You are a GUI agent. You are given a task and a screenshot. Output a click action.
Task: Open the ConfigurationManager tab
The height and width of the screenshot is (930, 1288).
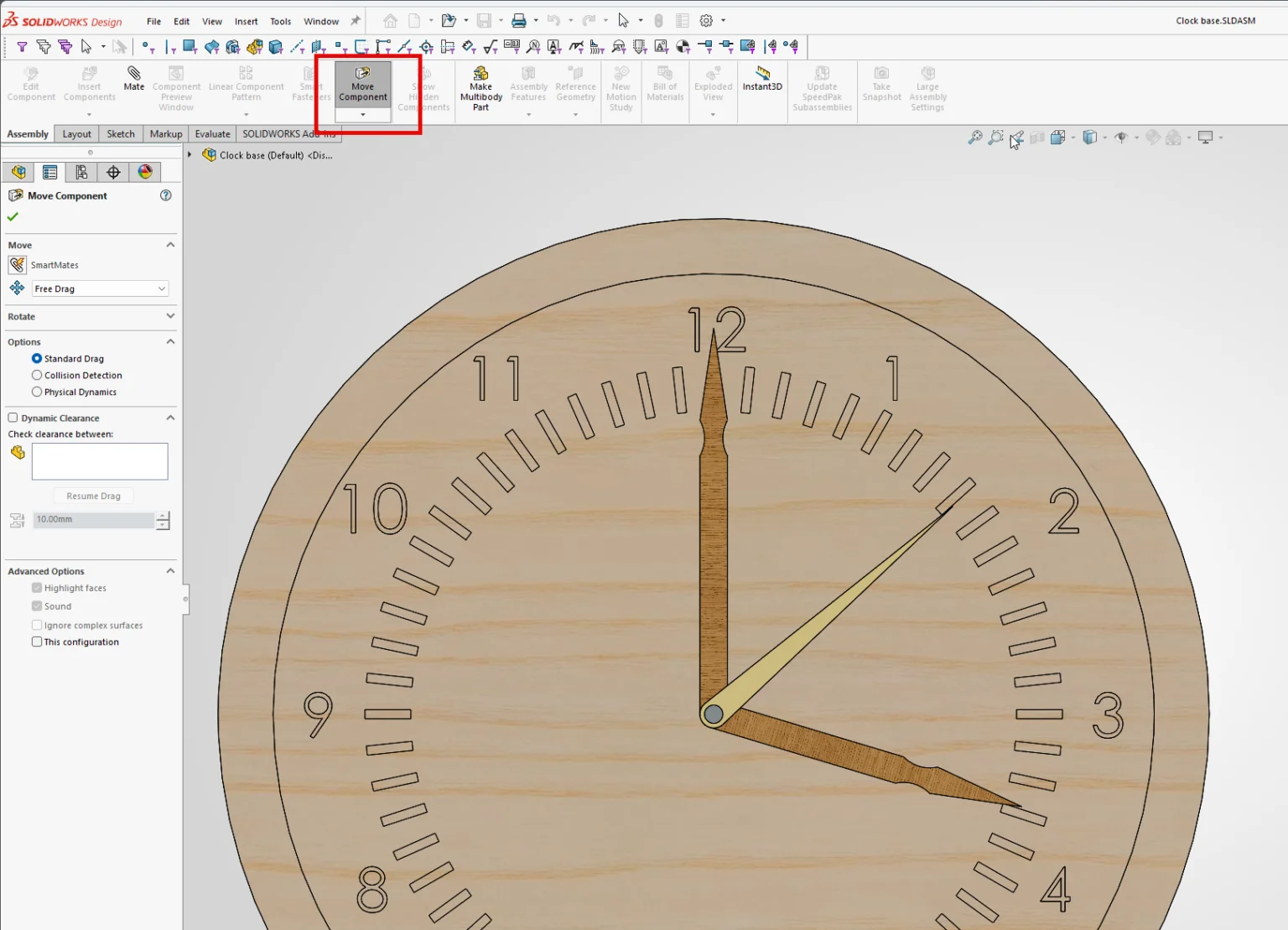81,172
